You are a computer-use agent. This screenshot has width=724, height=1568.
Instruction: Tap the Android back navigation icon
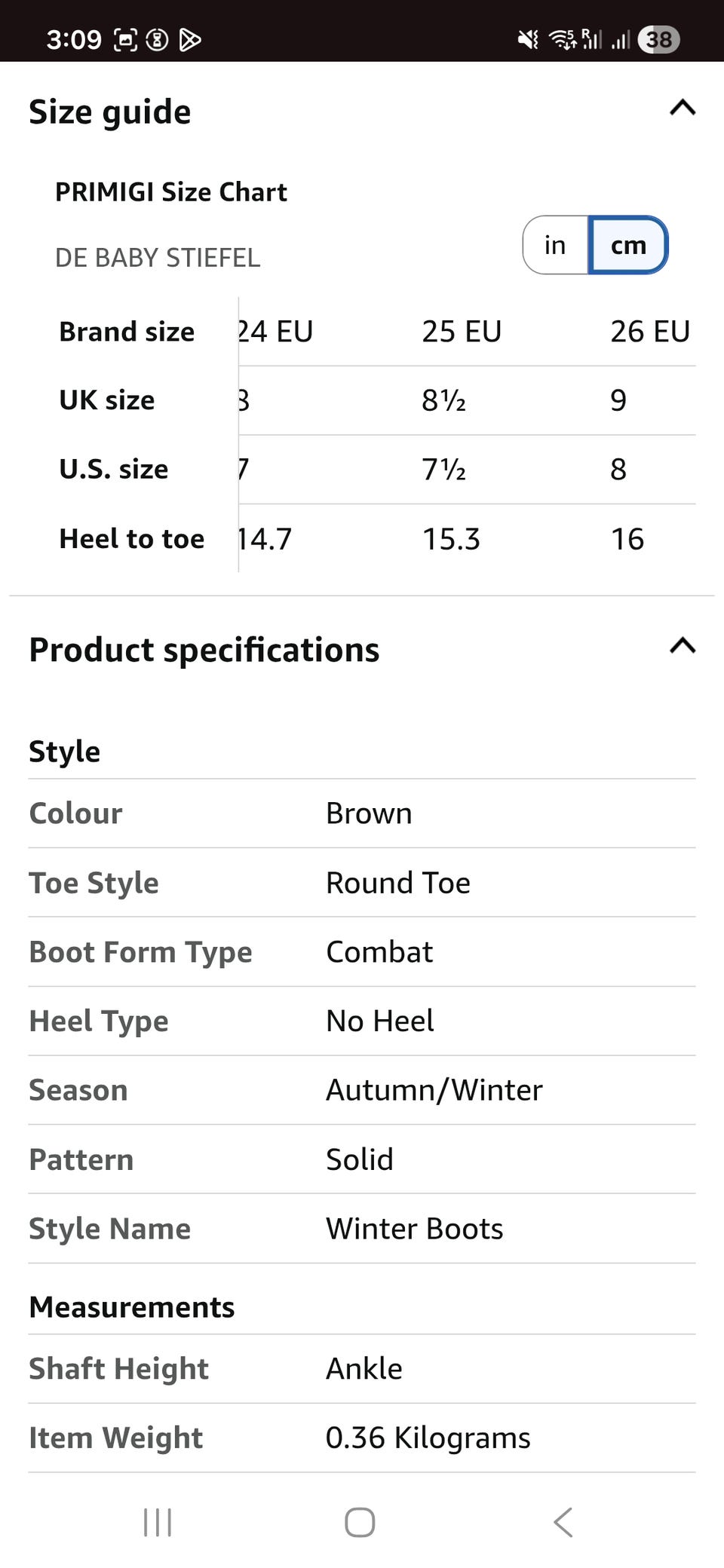tap(563, 1522)
